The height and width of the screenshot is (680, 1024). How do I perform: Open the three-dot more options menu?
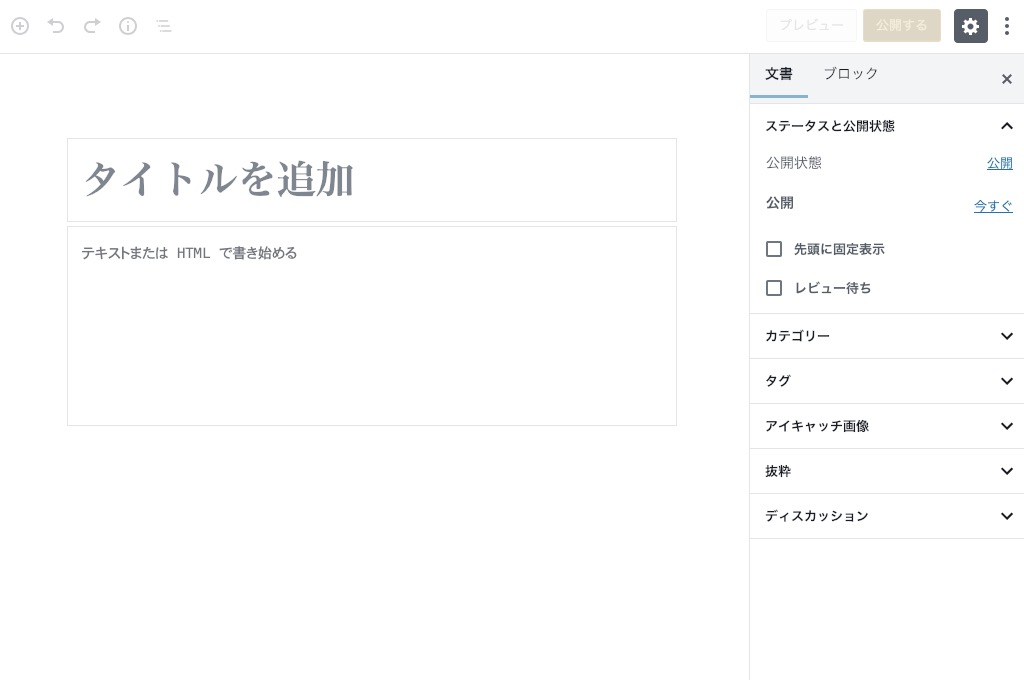[1007, 26]
